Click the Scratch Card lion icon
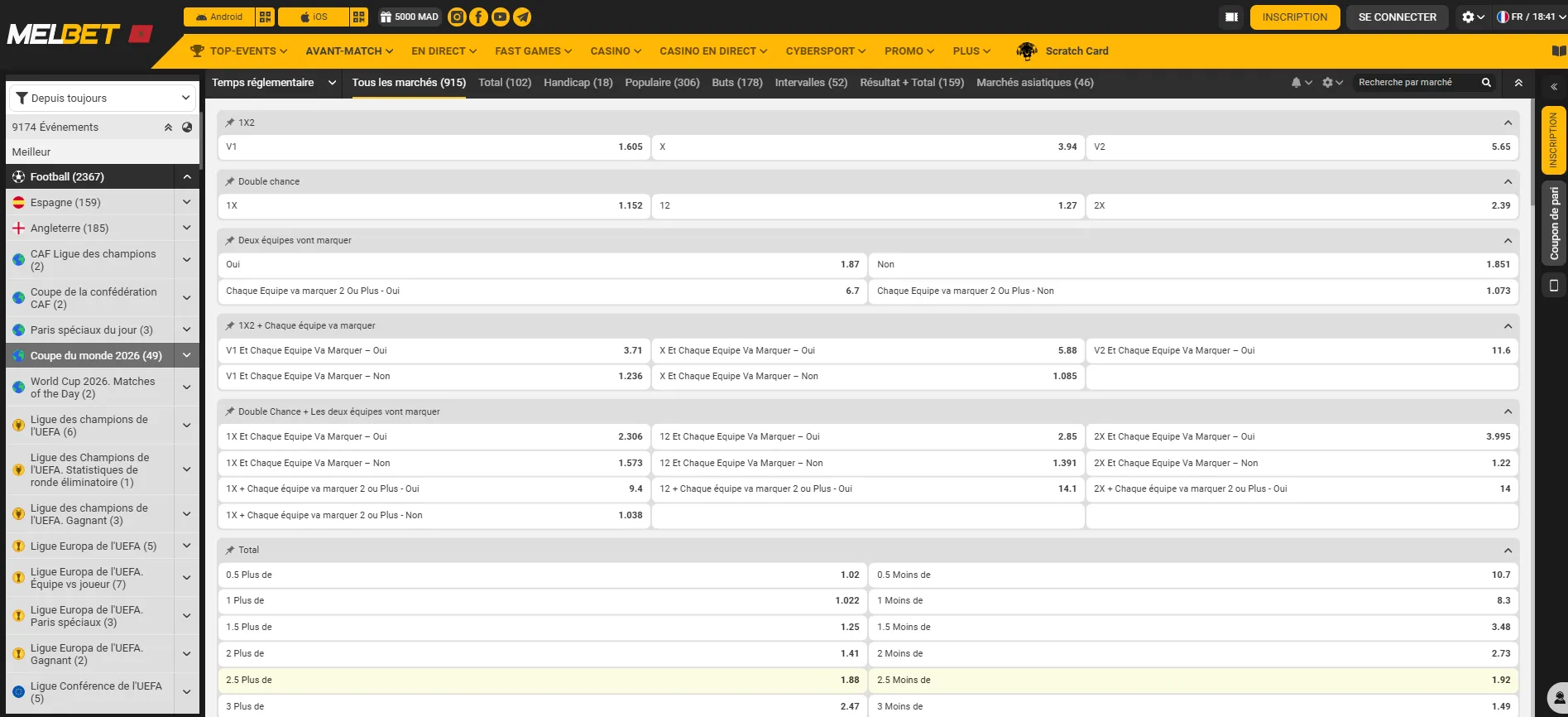 pos(1027,51)
